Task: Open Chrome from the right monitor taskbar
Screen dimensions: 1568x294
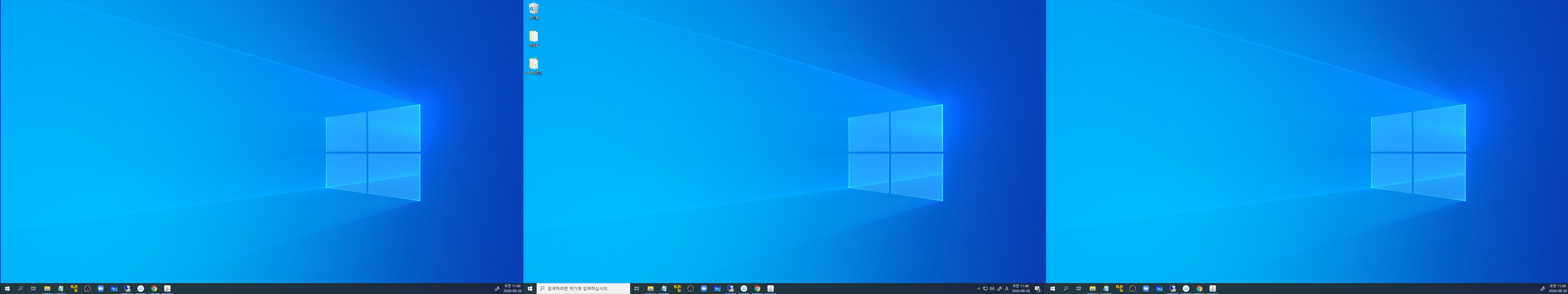Action: click(x=1199, y=289)
